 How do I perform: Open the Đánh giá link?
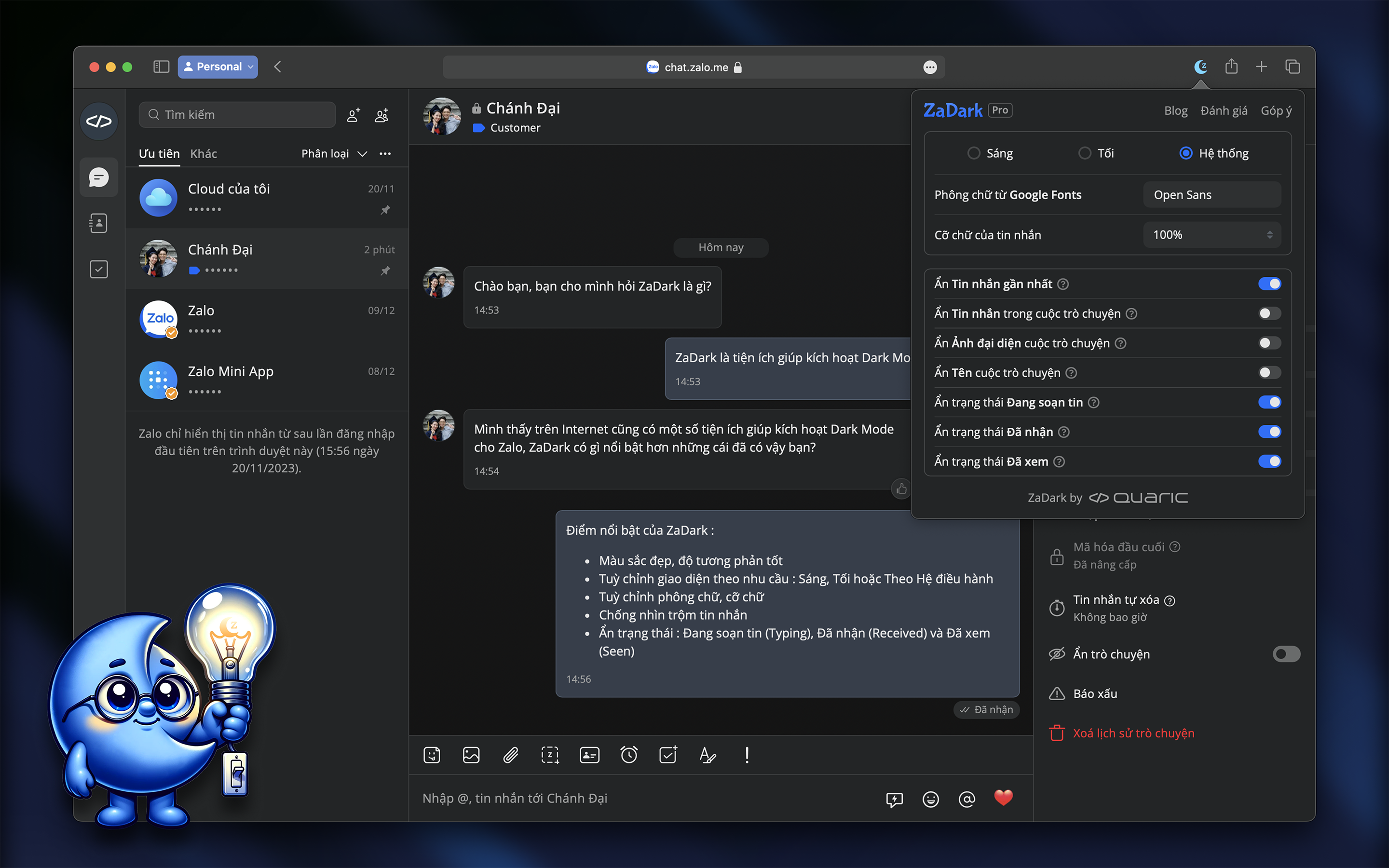1224,110
